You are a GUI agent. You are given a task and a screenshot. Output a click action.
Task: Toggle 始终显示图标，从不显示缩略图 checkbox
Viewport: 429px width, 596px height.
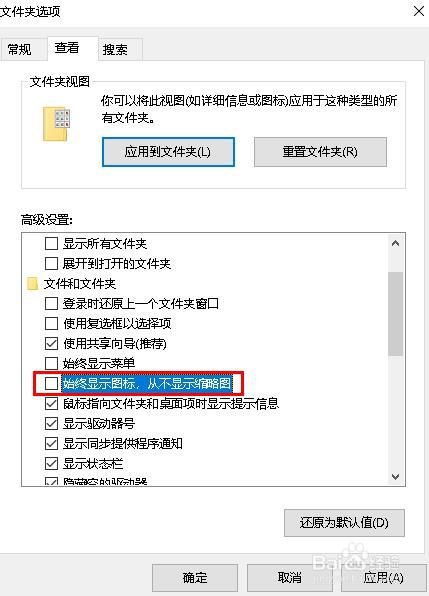coord(51,383)
